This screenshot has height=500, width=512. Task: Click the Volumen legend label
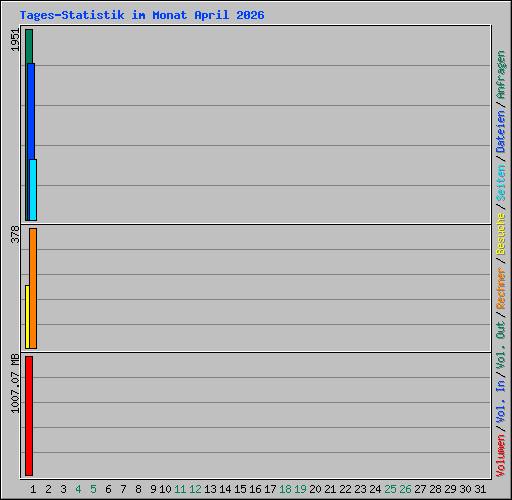point(501,456)
